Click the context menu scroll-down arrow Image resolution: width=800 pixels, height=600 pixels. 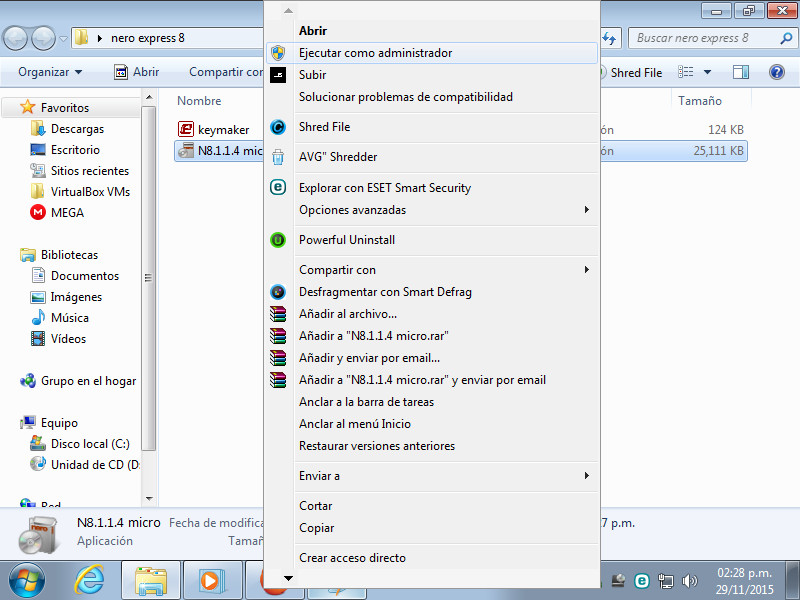tap(288, 578)
